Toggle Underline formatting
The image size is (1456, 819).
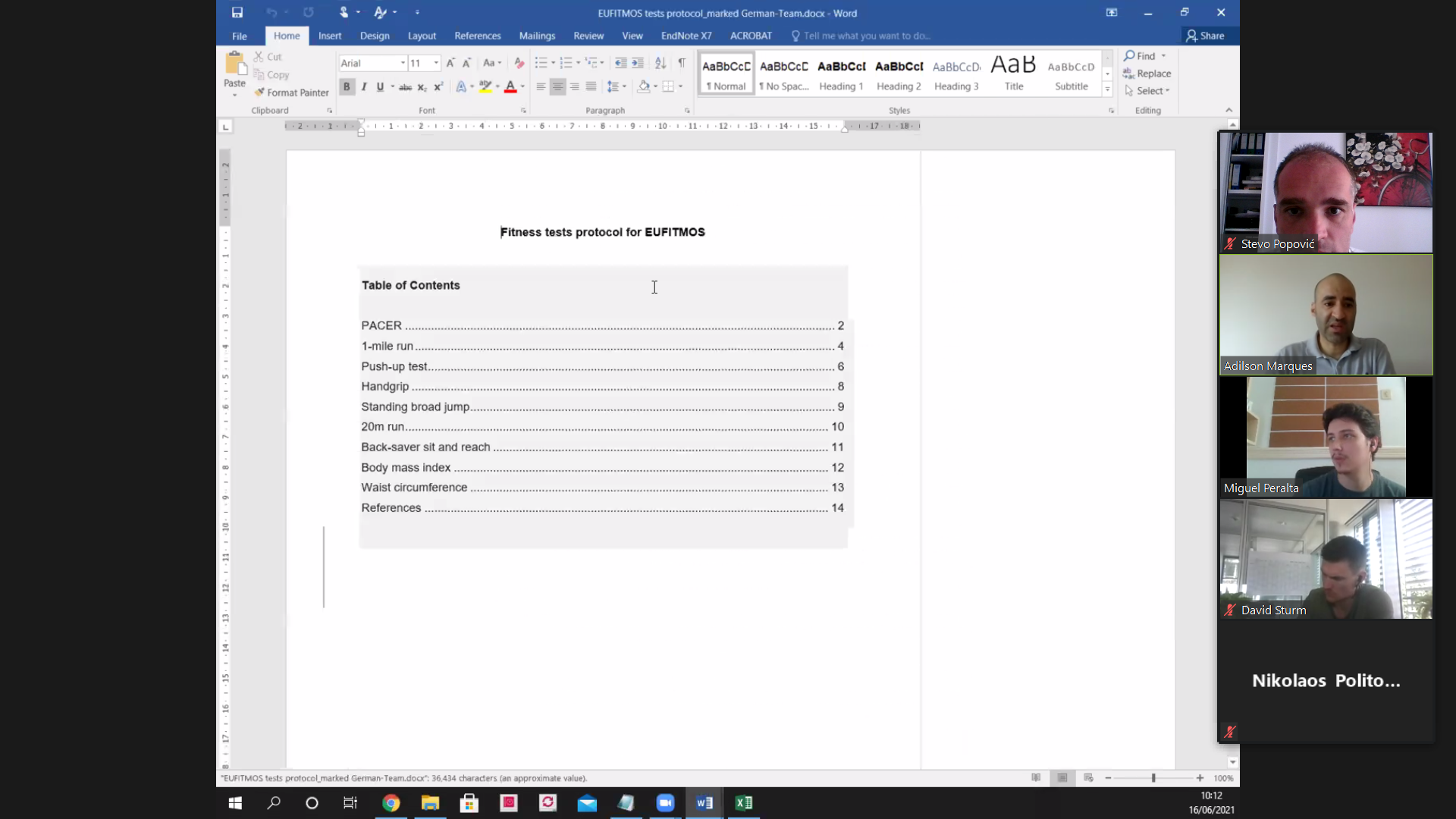tap(381, 86)
